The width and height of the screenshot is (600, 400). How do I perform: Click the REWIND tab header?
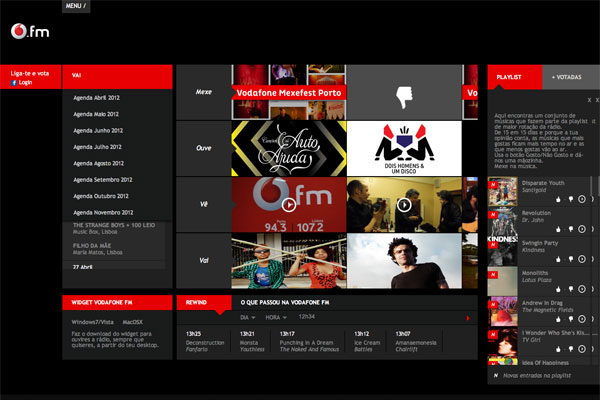click(204, 302)
